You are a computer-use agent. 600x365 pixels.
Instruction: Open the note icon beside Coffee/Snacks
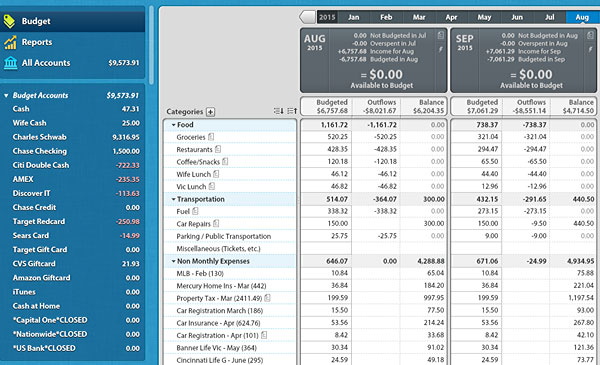[x=225, y=161]
